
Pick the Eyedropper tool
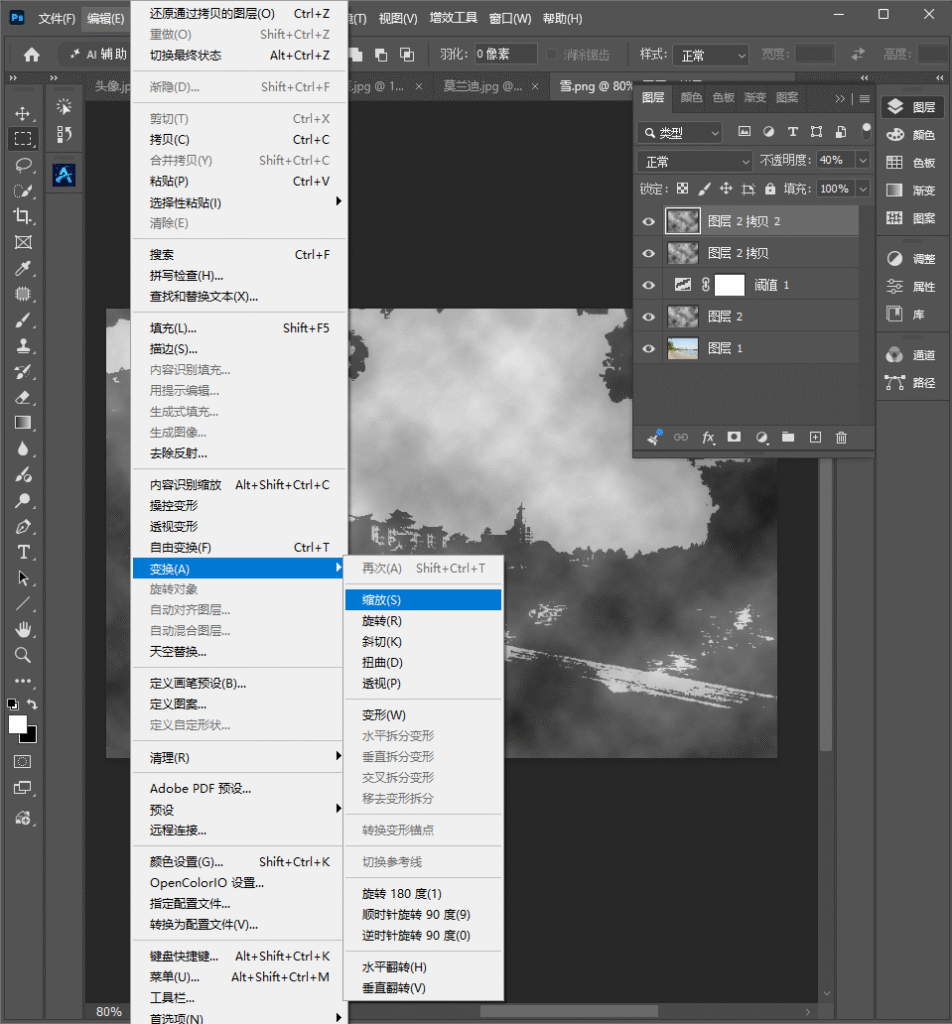(23, 268)
